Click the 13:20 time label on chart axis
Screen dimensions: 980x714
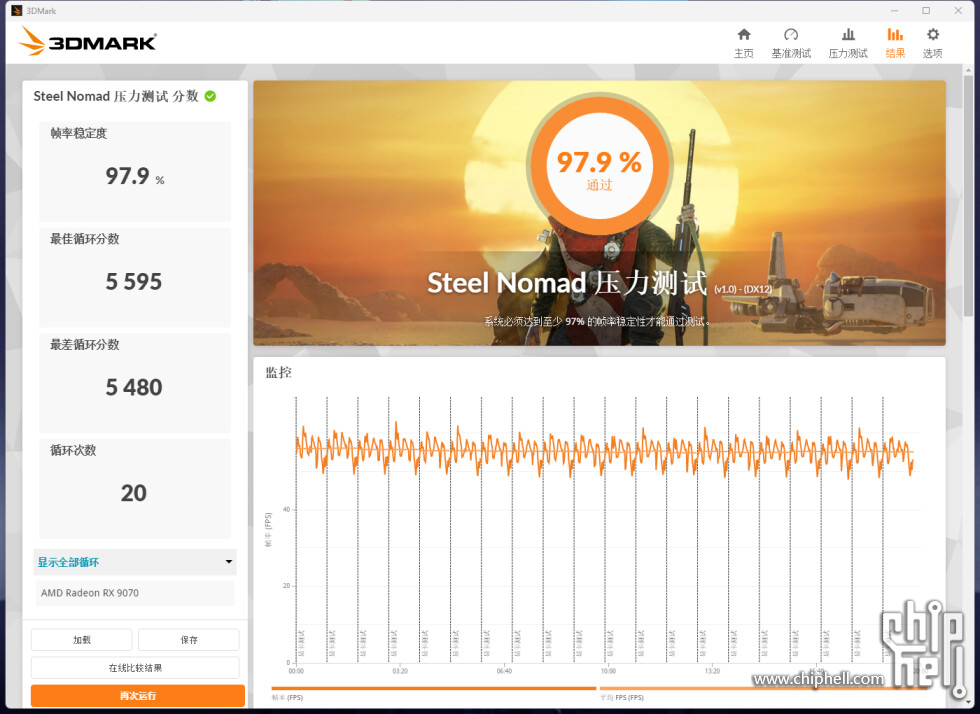(x=712, y=671)
